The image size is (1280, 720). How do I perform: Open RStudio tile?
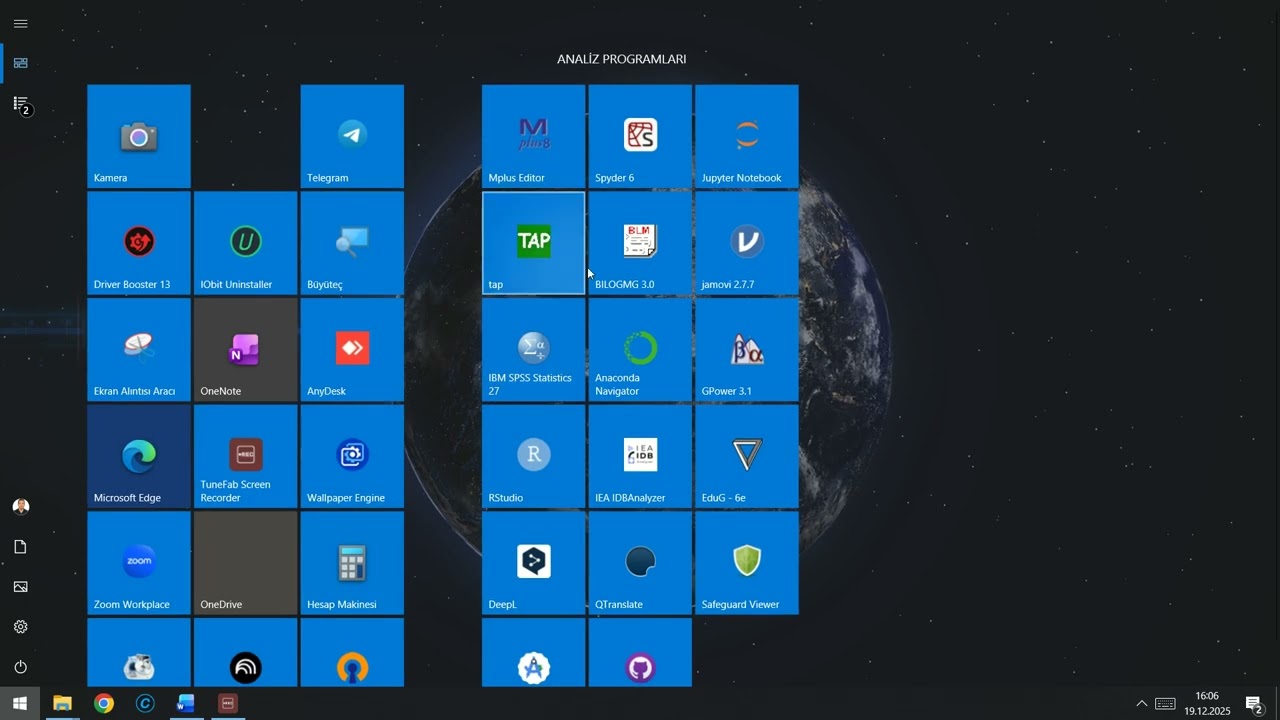pyautogui.click(x=534, y=456)
